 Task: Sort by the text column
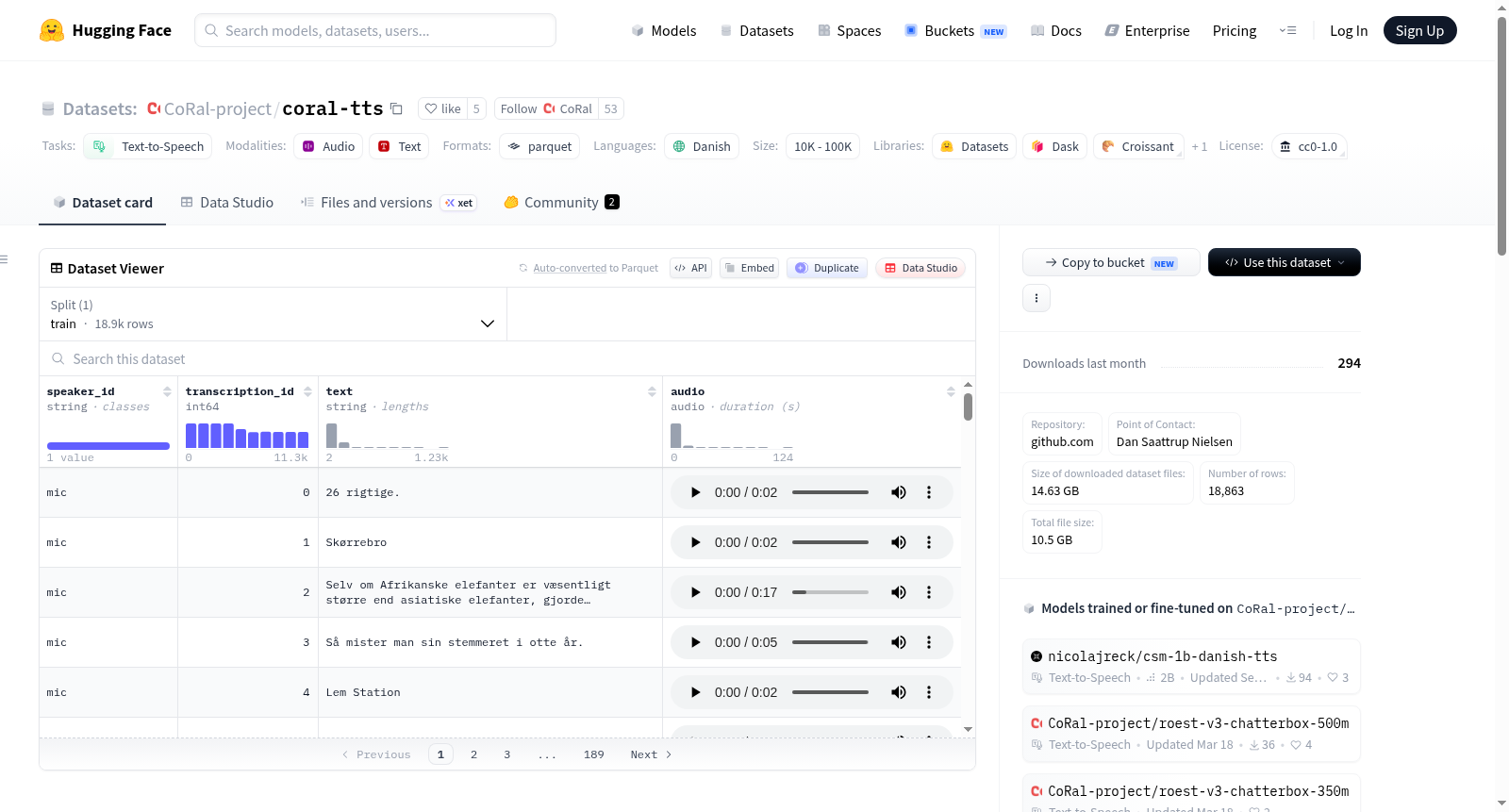click(x=652, y=391)
